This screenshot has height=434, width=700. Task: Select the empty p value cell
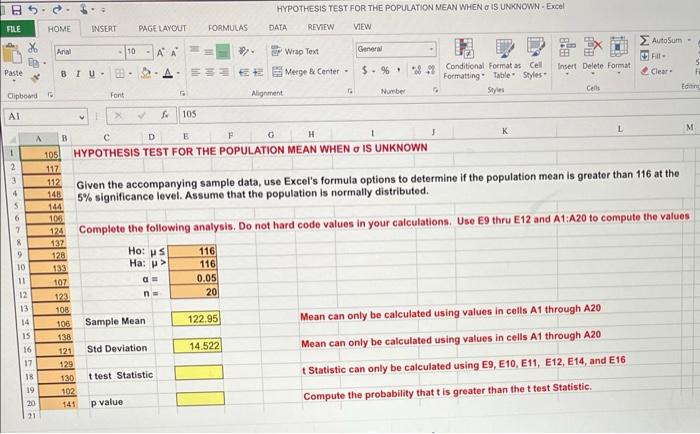pos(200,399)
